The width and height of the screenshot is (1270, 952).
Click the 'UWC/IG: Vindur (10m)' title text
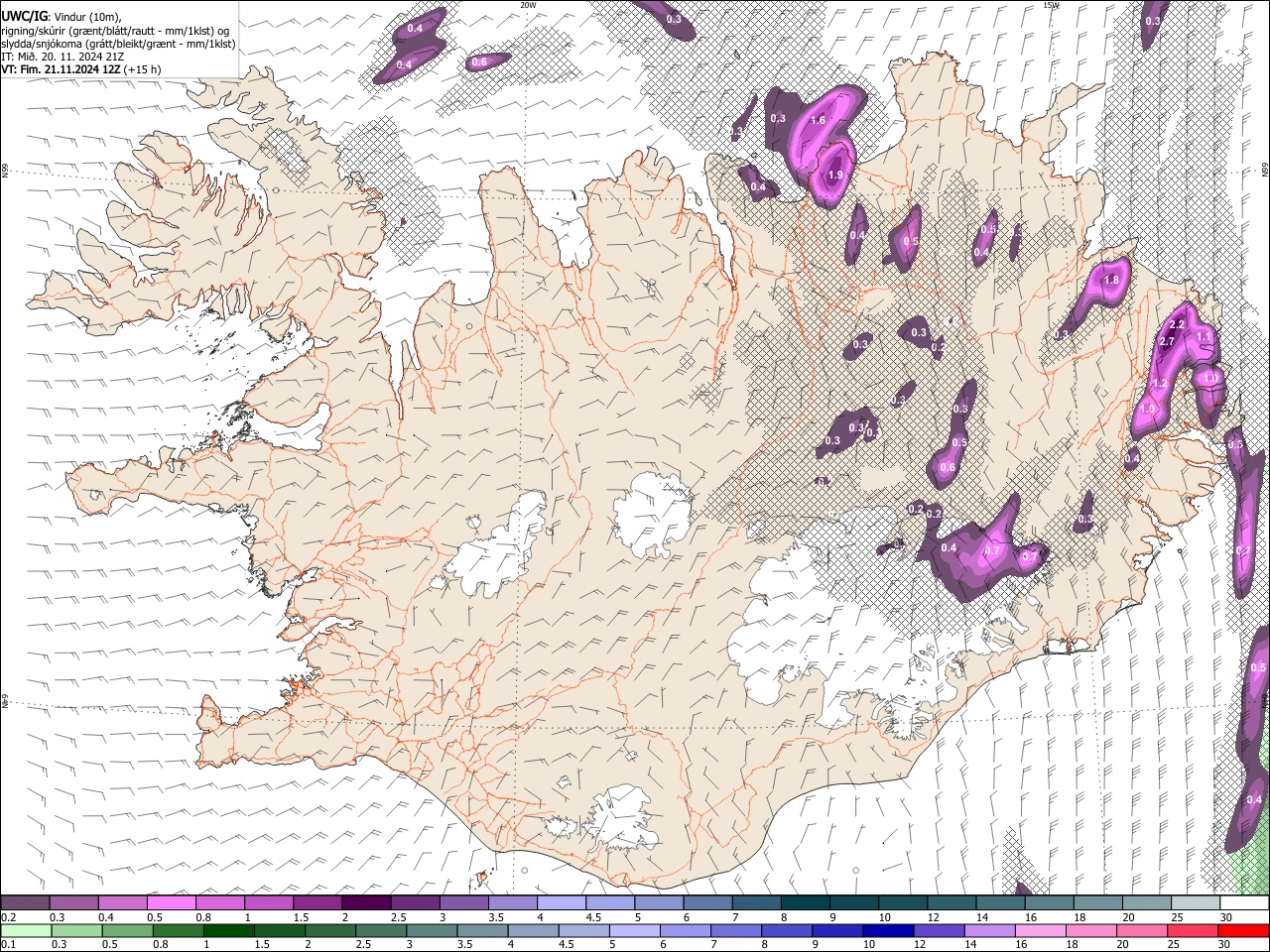tap(63, 16)
